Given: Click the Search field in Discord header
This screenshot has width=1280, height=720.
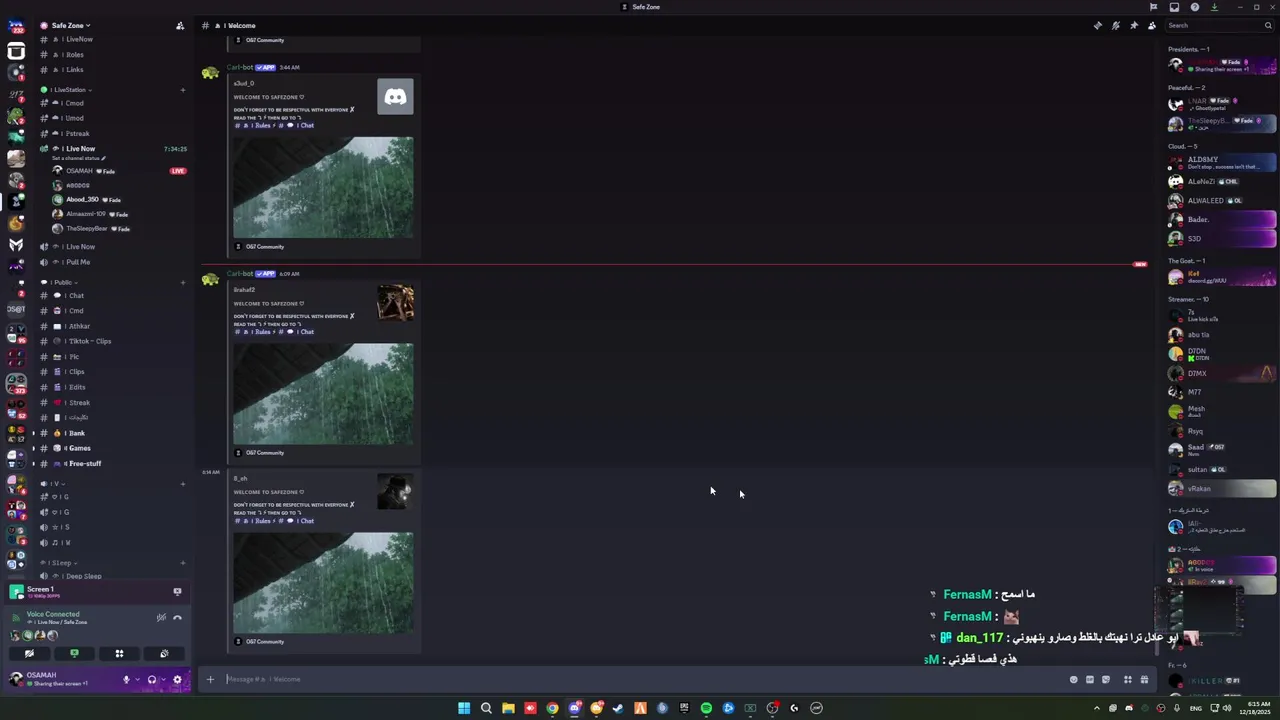Looking at the screenshot, I should pos(1220,26).
